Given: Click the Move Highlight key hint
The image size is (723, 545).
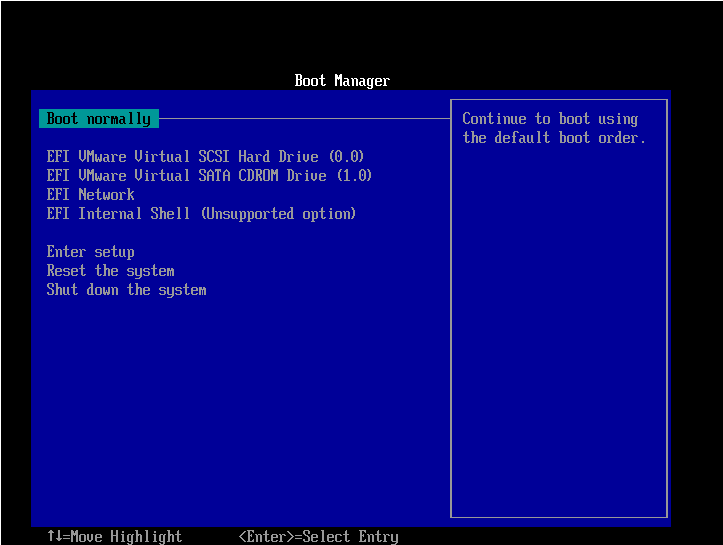Looking at the screenshot, I should (x=124, y=537).
